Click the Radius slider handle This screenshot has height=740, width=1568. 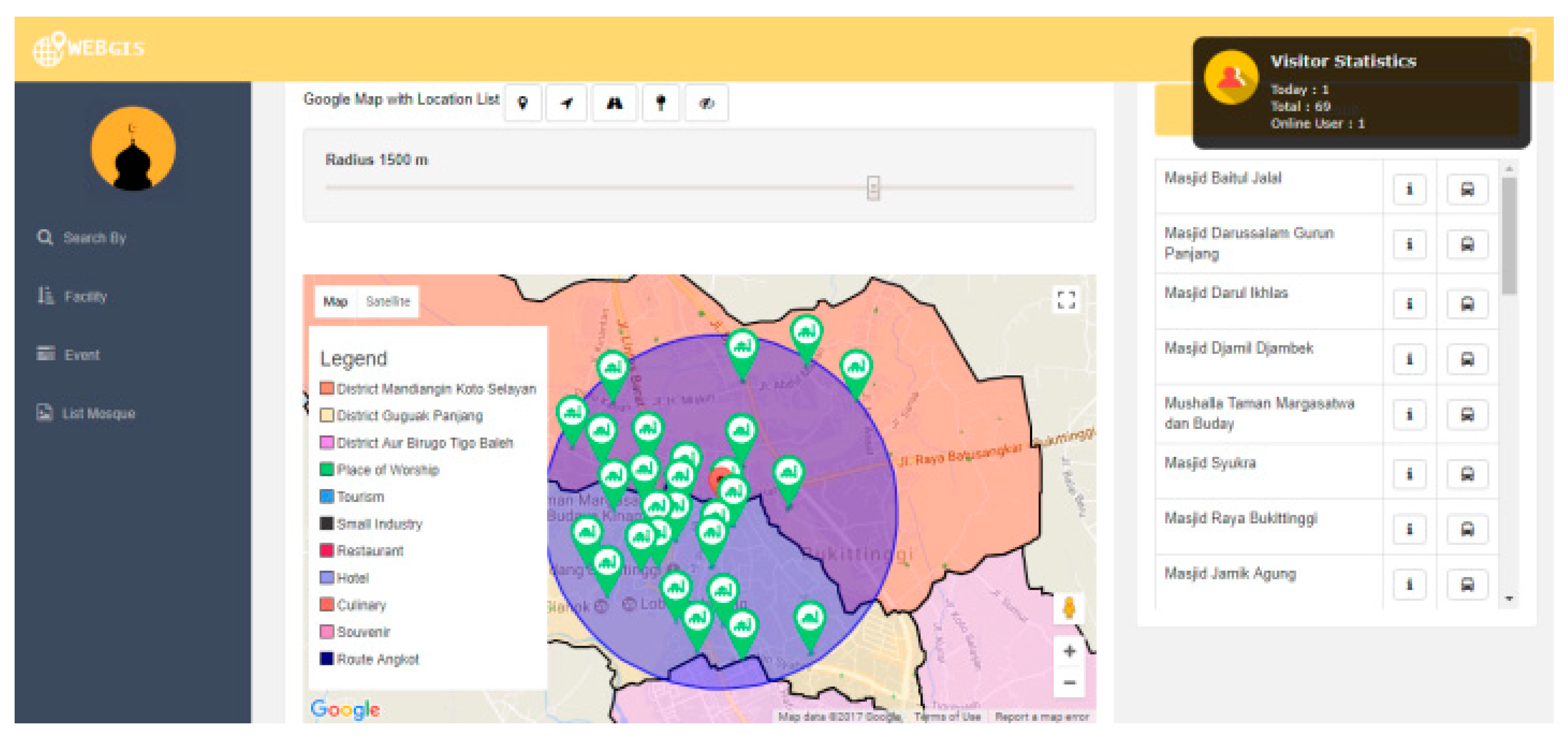[873, 188]
